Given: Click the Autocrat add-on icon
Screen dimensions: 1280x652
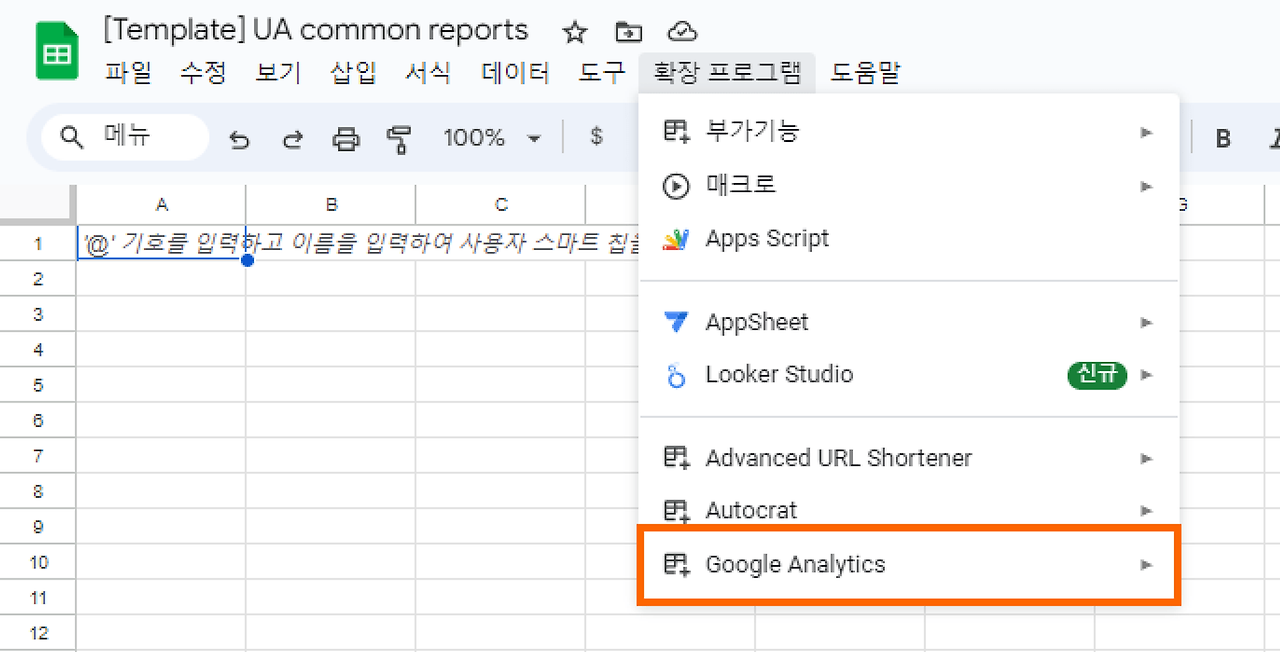Looking at the screenshot, I should tap(677, 510).
